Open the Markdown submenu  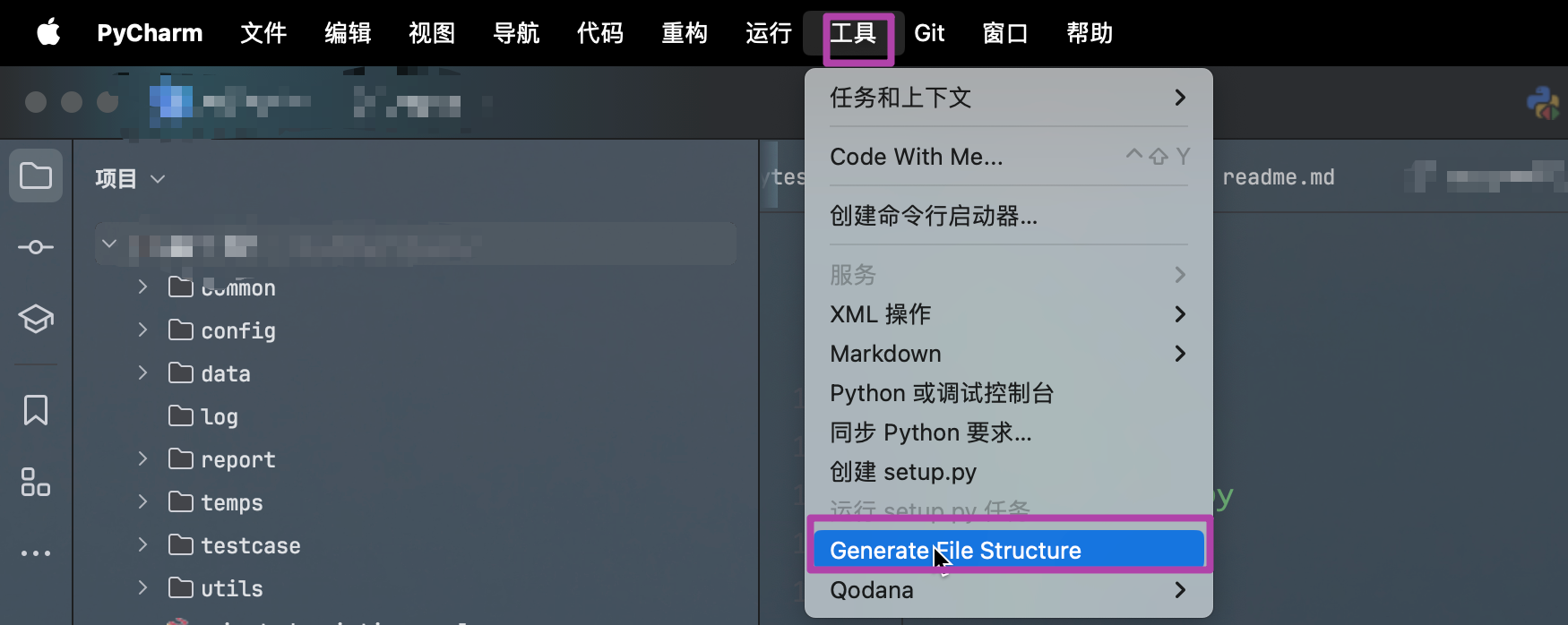pos(1009,354)
